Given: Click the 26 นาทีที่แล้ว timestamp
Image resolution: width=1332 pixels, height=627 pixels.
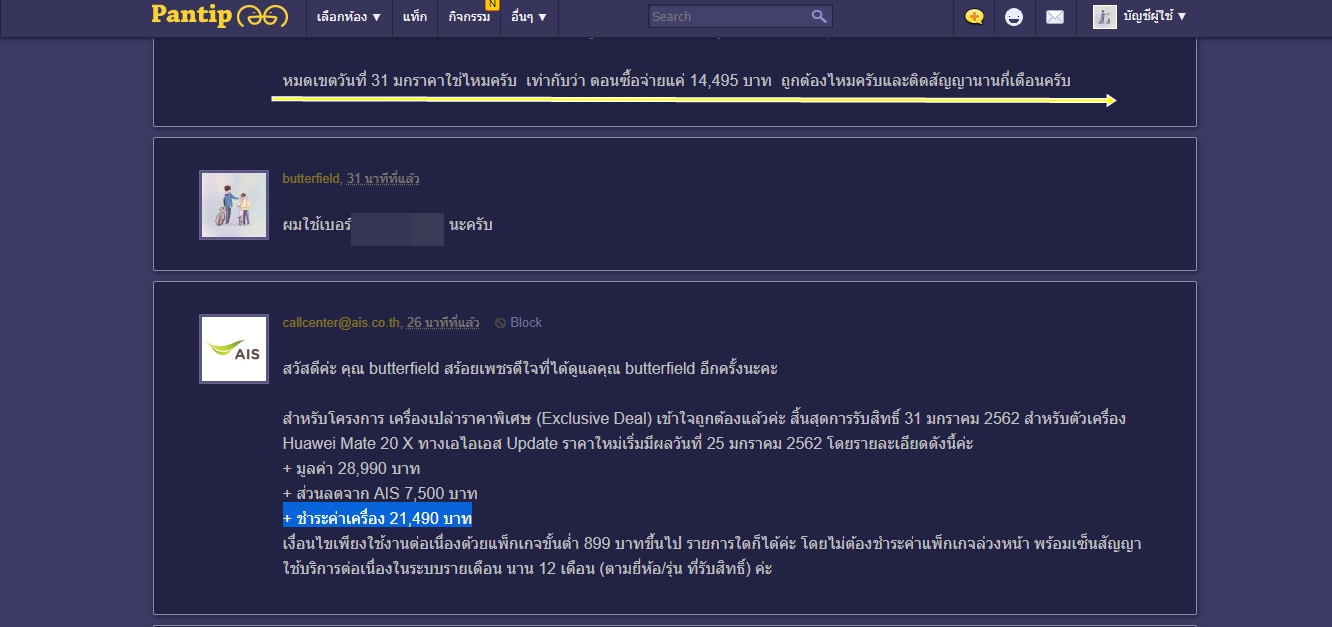Looking at the screenshot, I should pyautogui.click(x=442, y=323).
